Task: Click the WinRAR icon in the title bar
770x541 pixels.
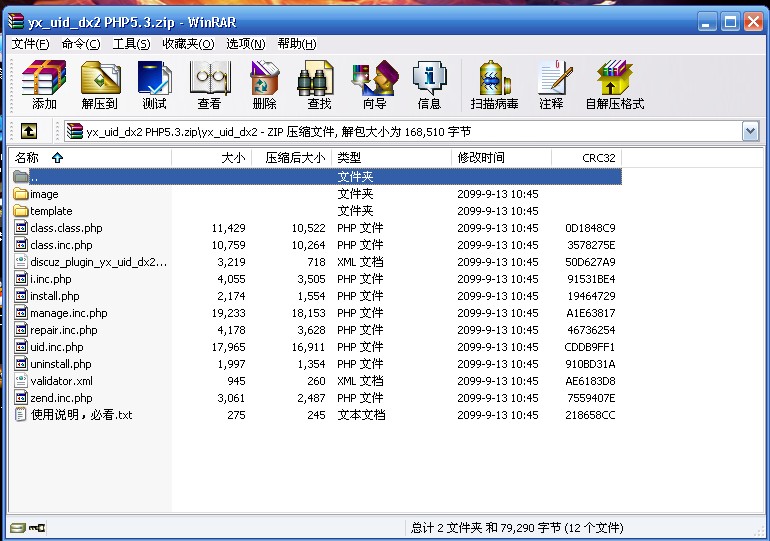Action: pos(16,22)
